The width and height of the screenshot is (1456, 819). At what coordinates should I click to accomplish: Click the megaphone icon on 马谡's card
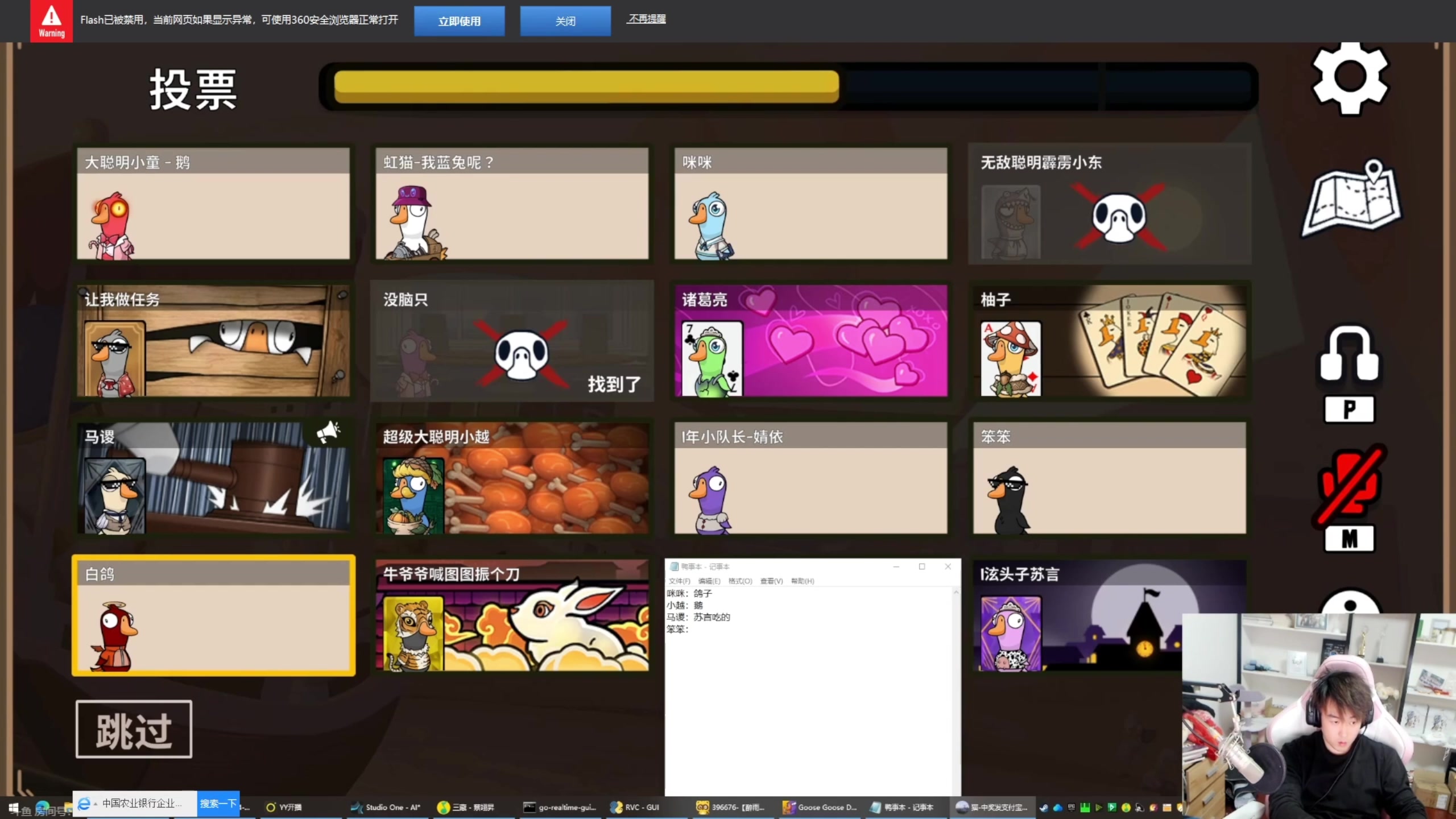tap(328, 432)
